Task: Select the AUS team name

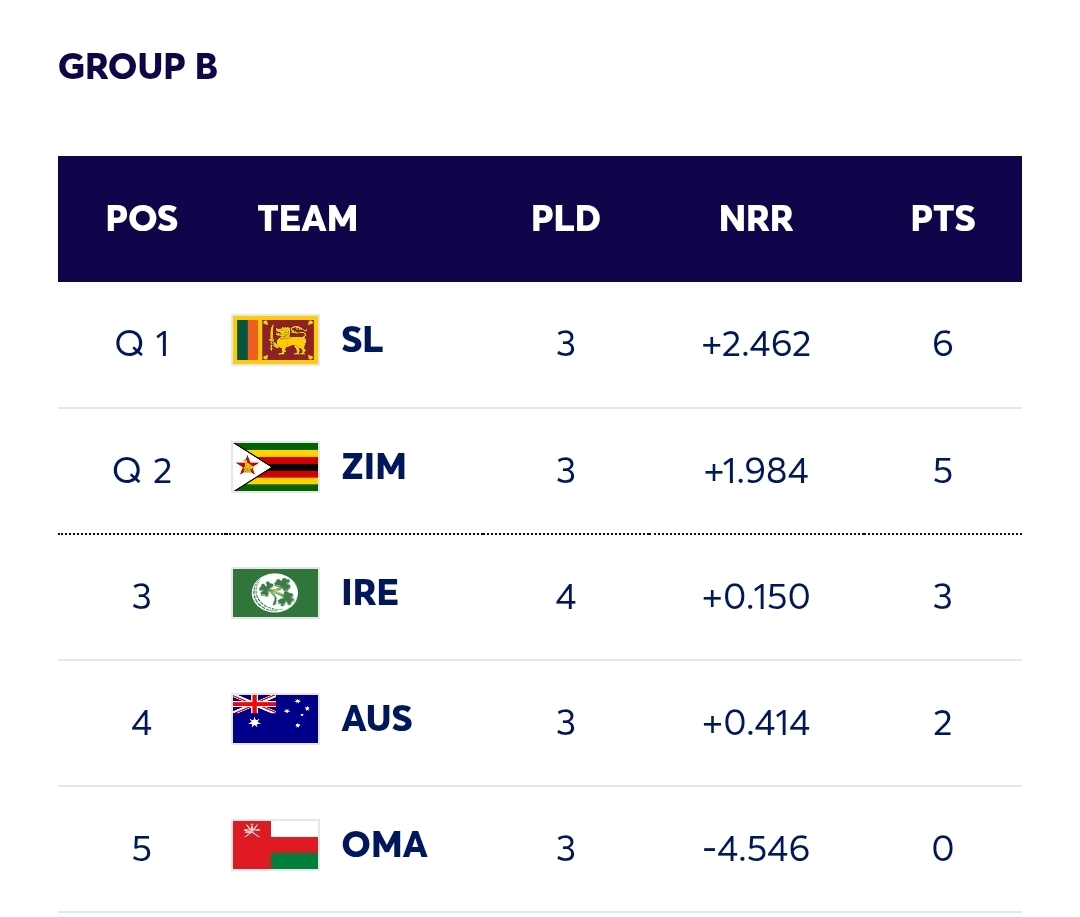Action: 377,719
